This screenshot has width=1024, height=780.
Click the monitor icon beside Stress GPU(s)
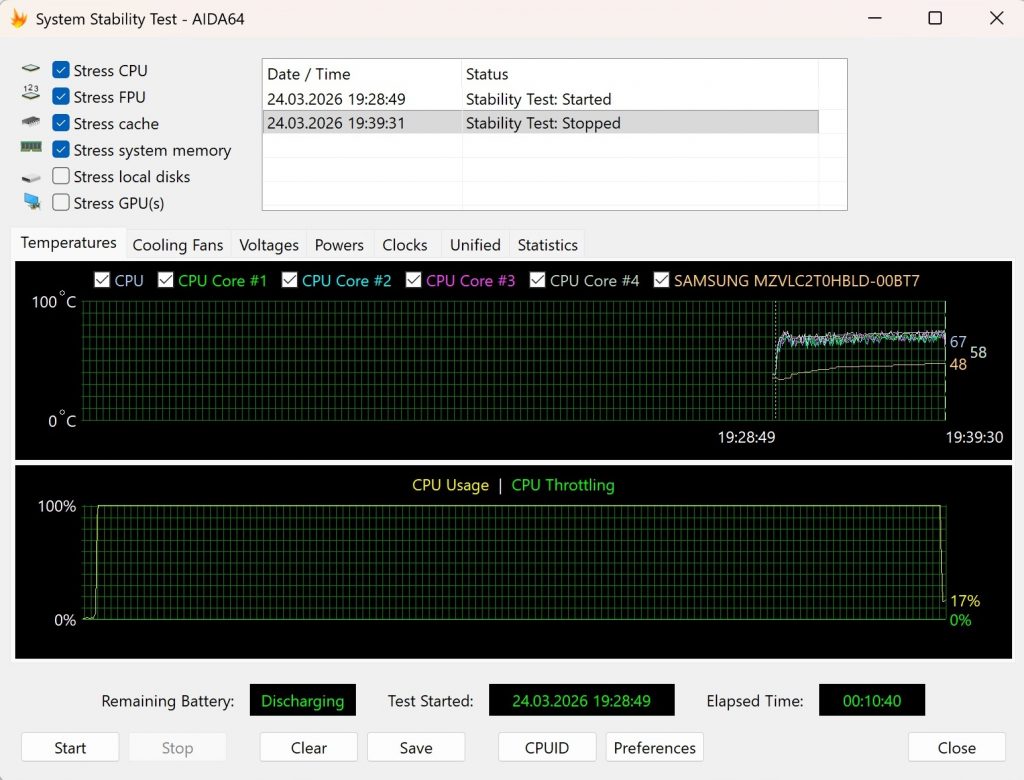32,203
